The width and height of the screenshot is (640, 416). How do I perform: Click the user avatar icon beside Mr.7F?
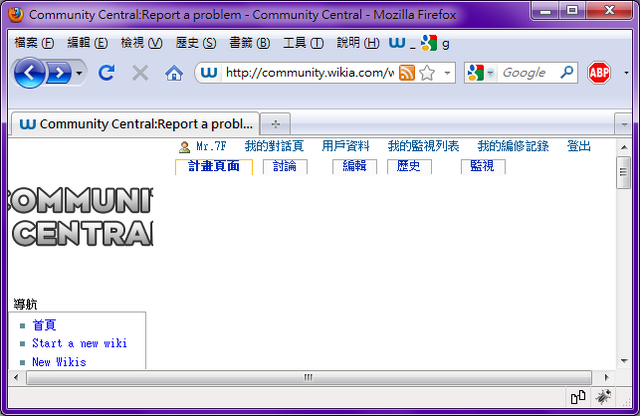184,147
